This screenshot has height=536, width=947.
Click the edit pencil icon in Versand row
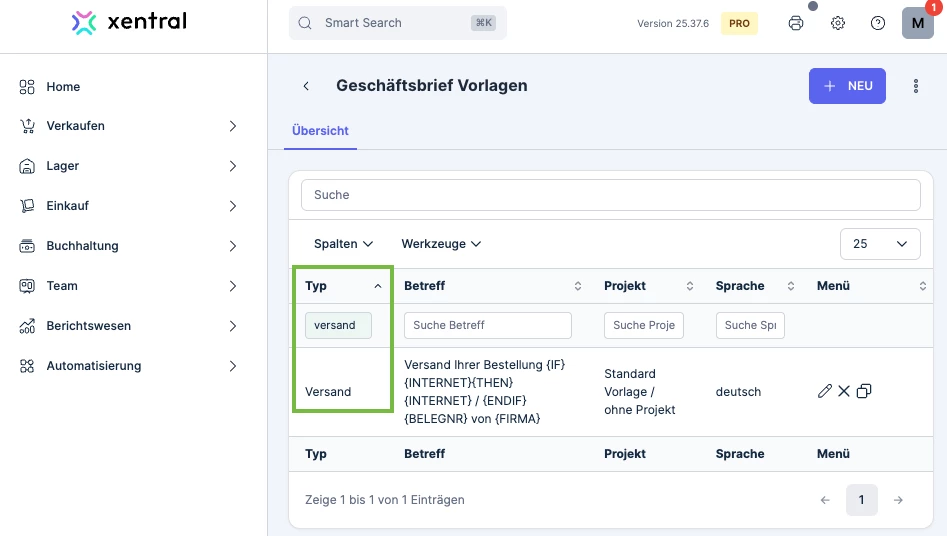(x=824, y=391)
